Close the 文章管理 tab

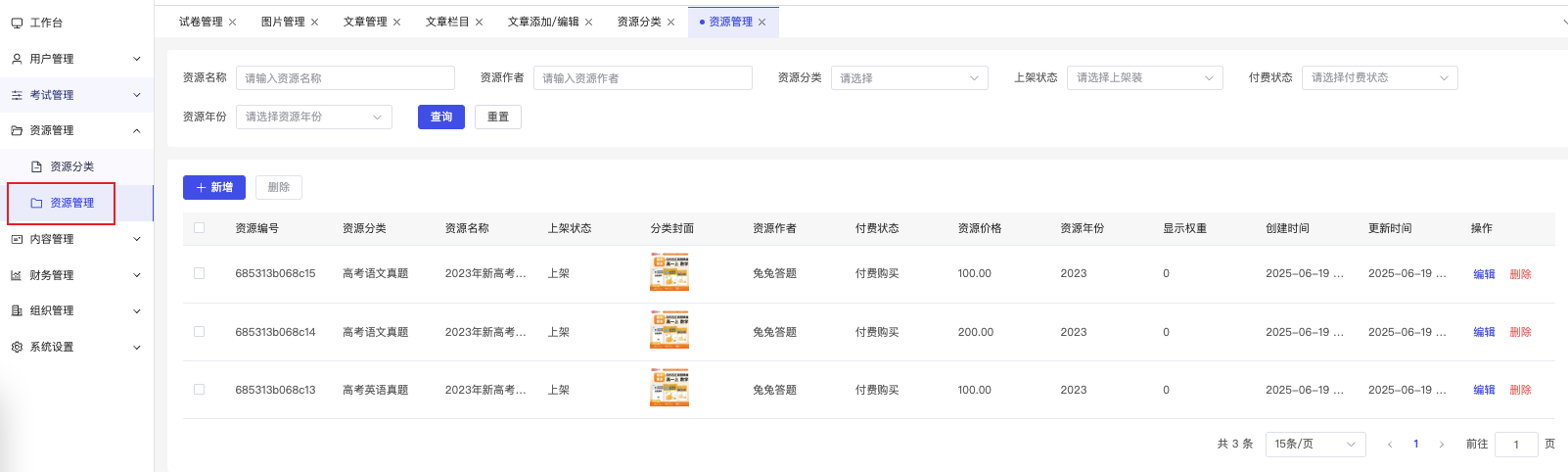396,22
